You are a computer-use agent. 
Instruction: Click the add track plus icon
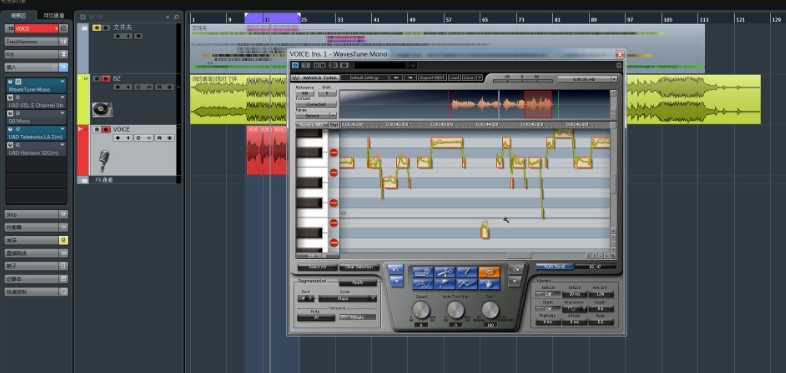pos(167,17)
